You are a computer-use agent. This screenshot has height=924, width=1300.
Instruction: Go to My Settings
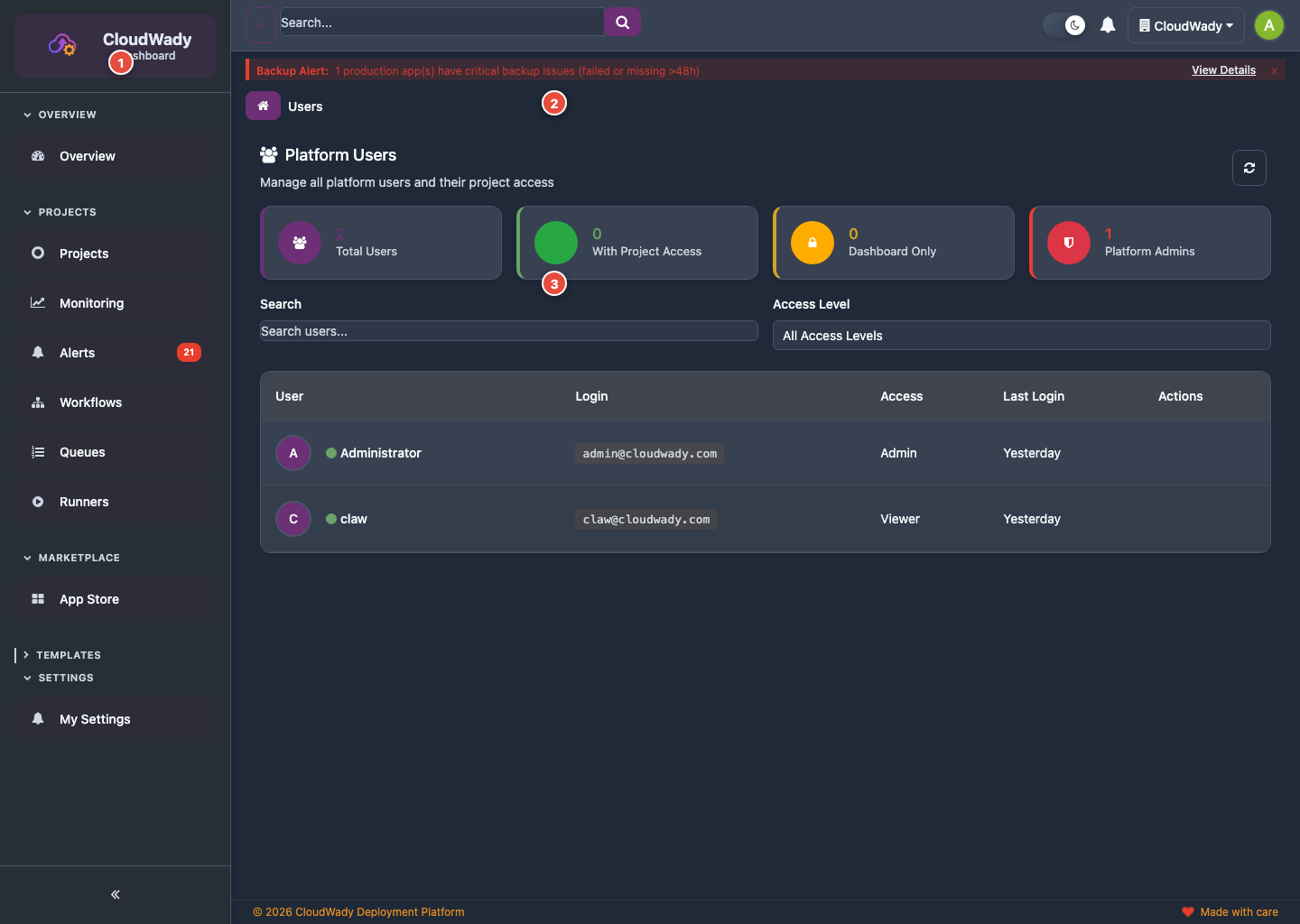(x=95, y=719)
